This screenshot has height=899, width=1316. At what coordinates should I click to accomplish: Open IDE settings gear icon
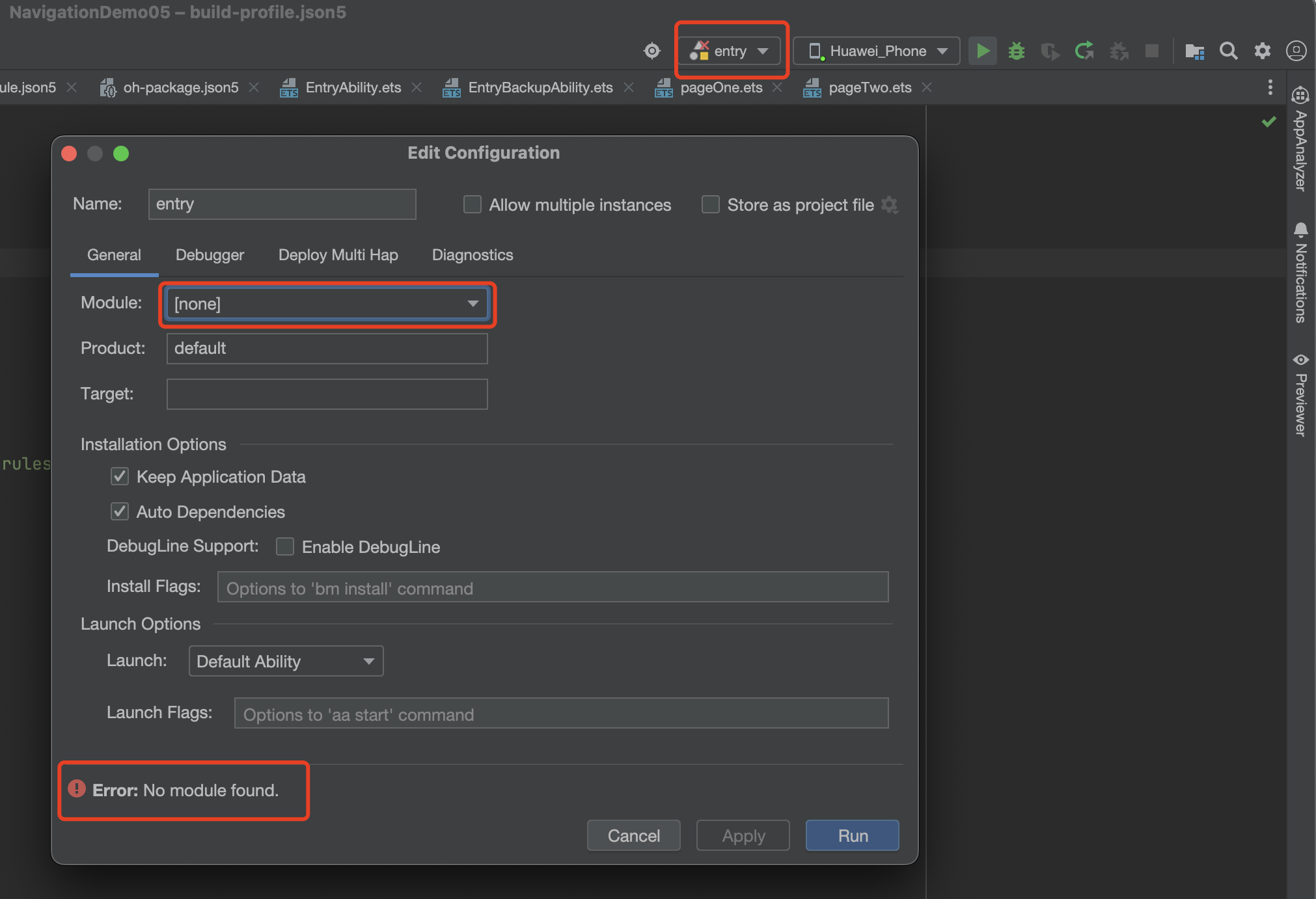pos(1263,51)
